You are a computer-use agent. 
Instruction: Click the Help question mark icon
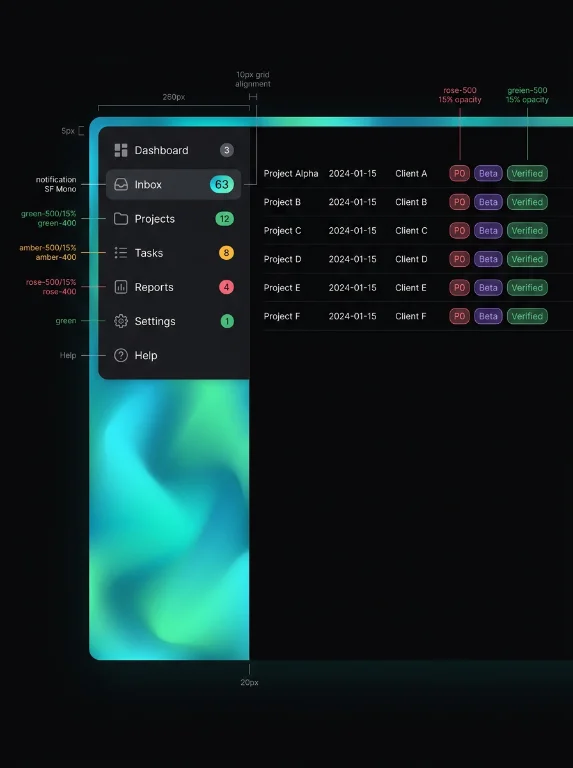[x=121, y=356]
